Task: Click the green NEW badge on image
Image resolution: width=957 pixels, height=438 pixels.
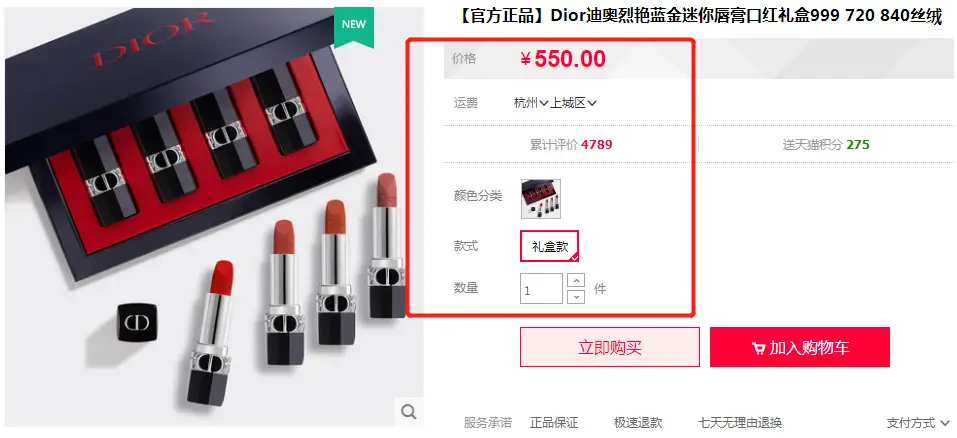Action: pyautogui.click(x=354, y=26)
